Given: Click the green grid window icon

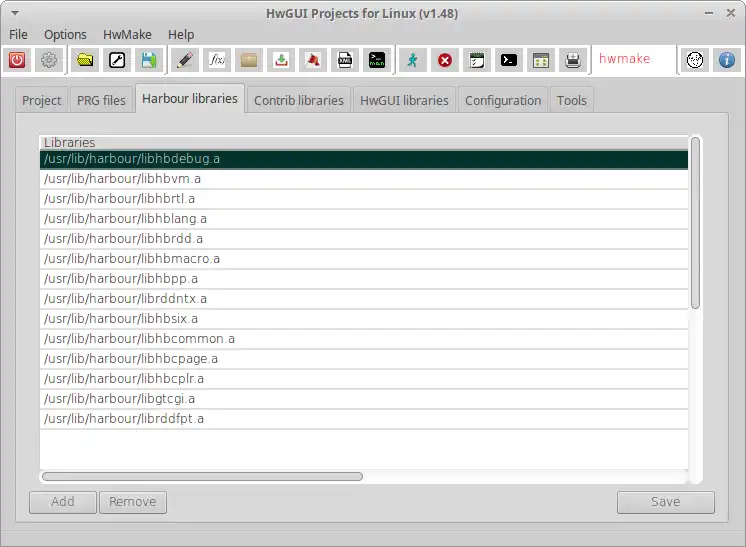Looking at the screenshot, I should pyautogui.click(x=541, y=60).
